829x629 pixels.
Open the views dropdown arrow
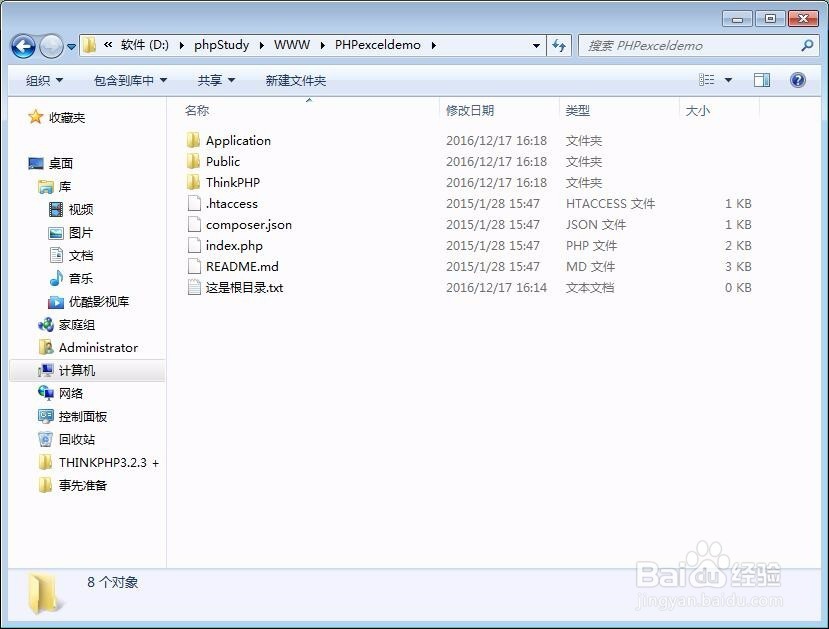point(727,80)
